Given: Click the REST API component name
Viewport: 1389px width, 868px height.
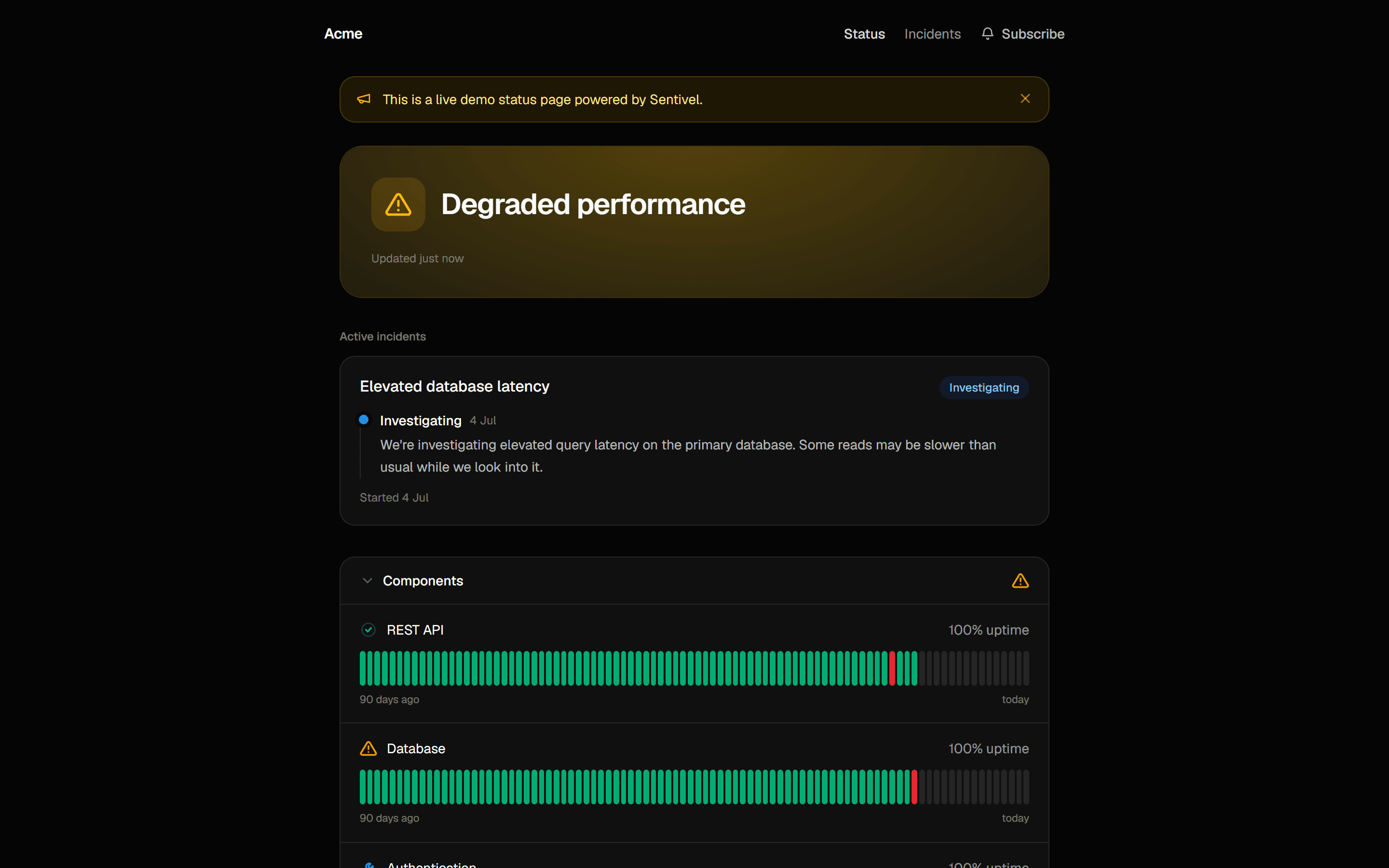Looking at the screenshot, I should (415, 630).
